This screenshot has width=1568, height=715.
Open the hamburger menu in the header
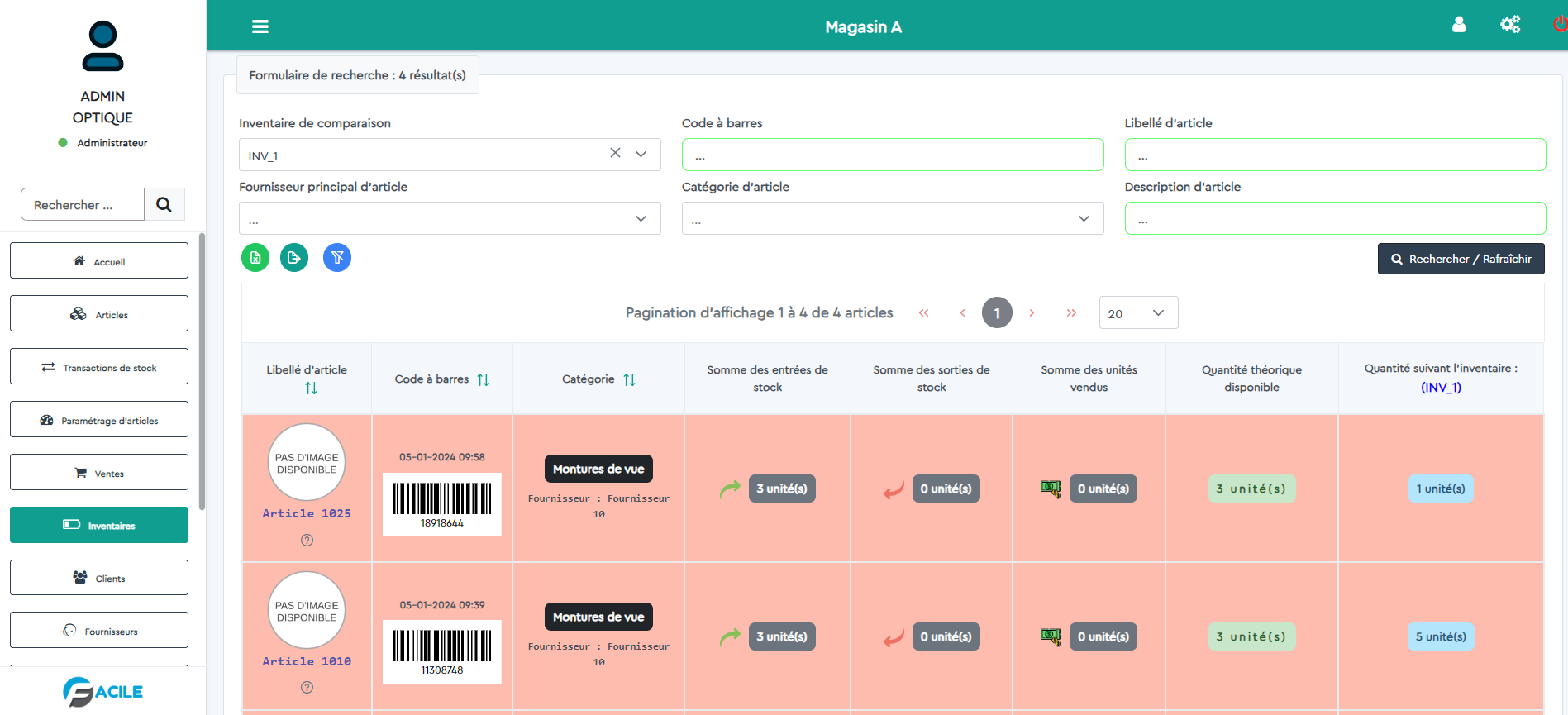point(260,26)
